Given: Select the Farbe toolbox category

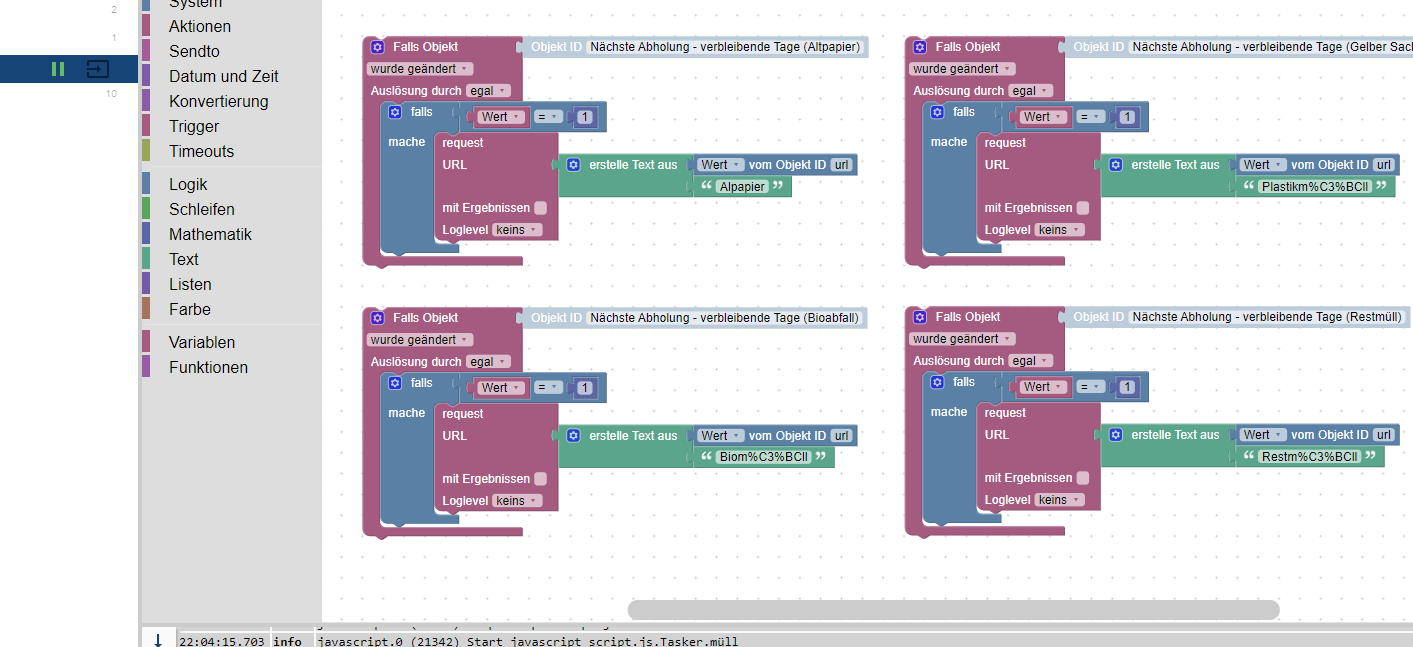Looking at the screenshot, I should [190, 310].
